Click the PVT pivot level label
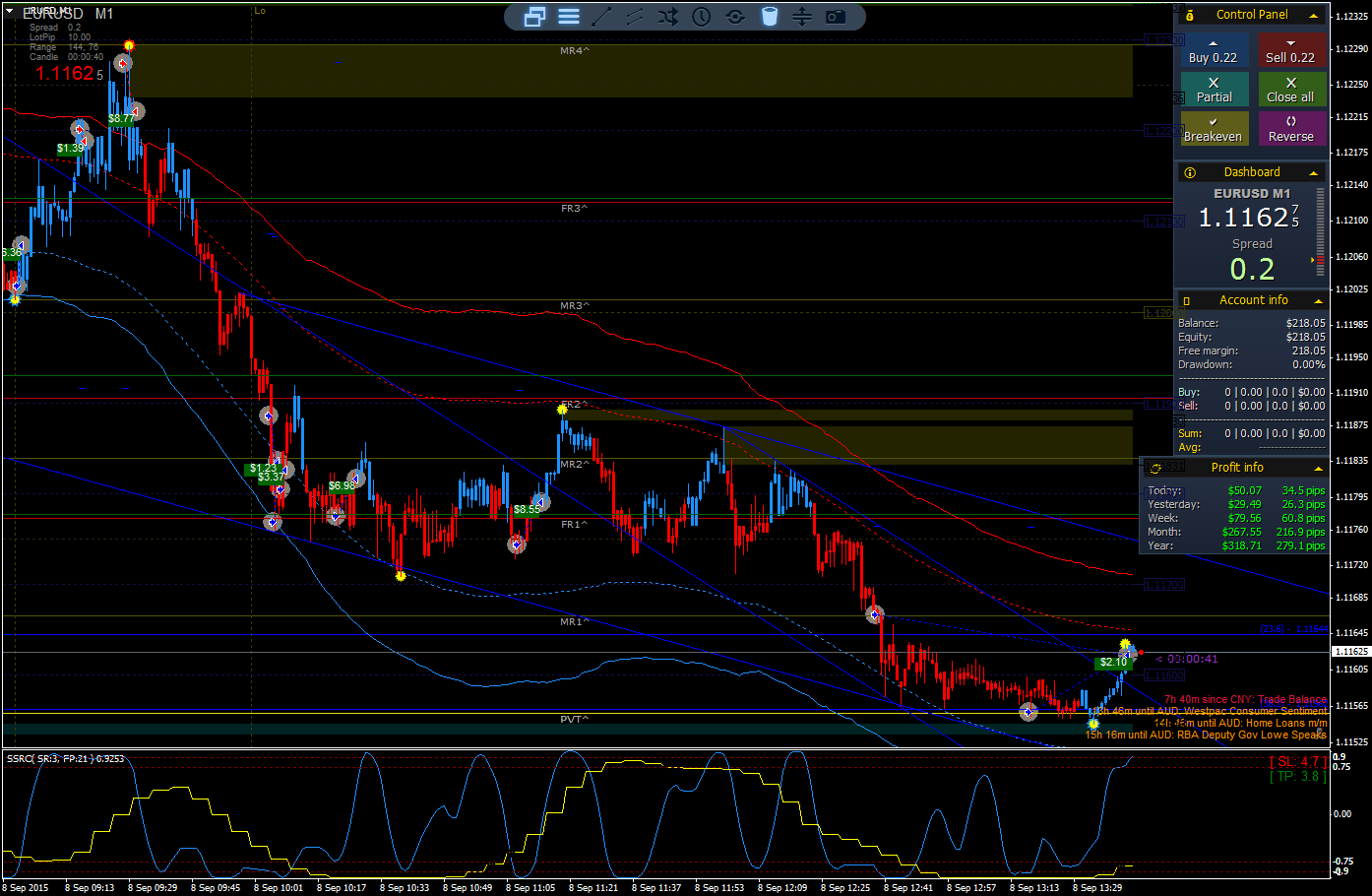The height and width of the screenshot is (896, 1372). point(574,719)
